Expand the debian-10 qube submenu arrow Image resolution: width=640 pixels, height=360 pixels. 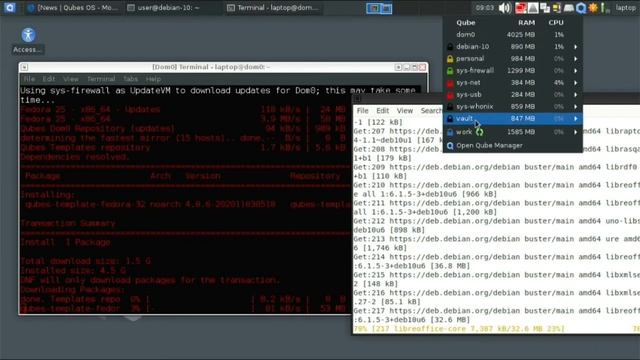pyautogui.click(x=576, y=47)
